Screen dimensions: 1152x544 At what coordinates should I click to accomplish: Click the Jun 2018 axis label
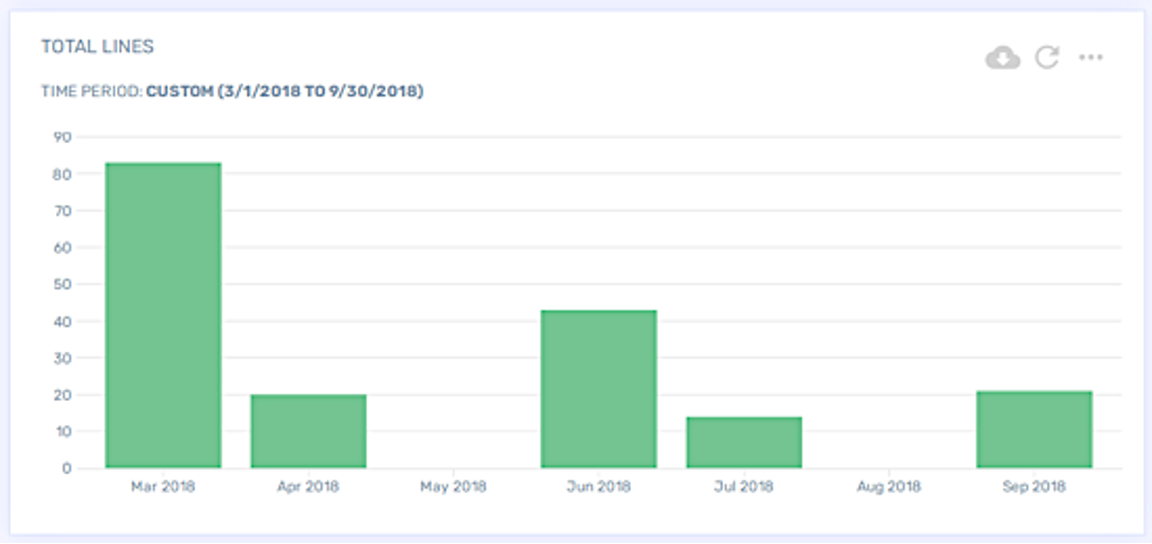pyautogui.click(x=598, y=487)
